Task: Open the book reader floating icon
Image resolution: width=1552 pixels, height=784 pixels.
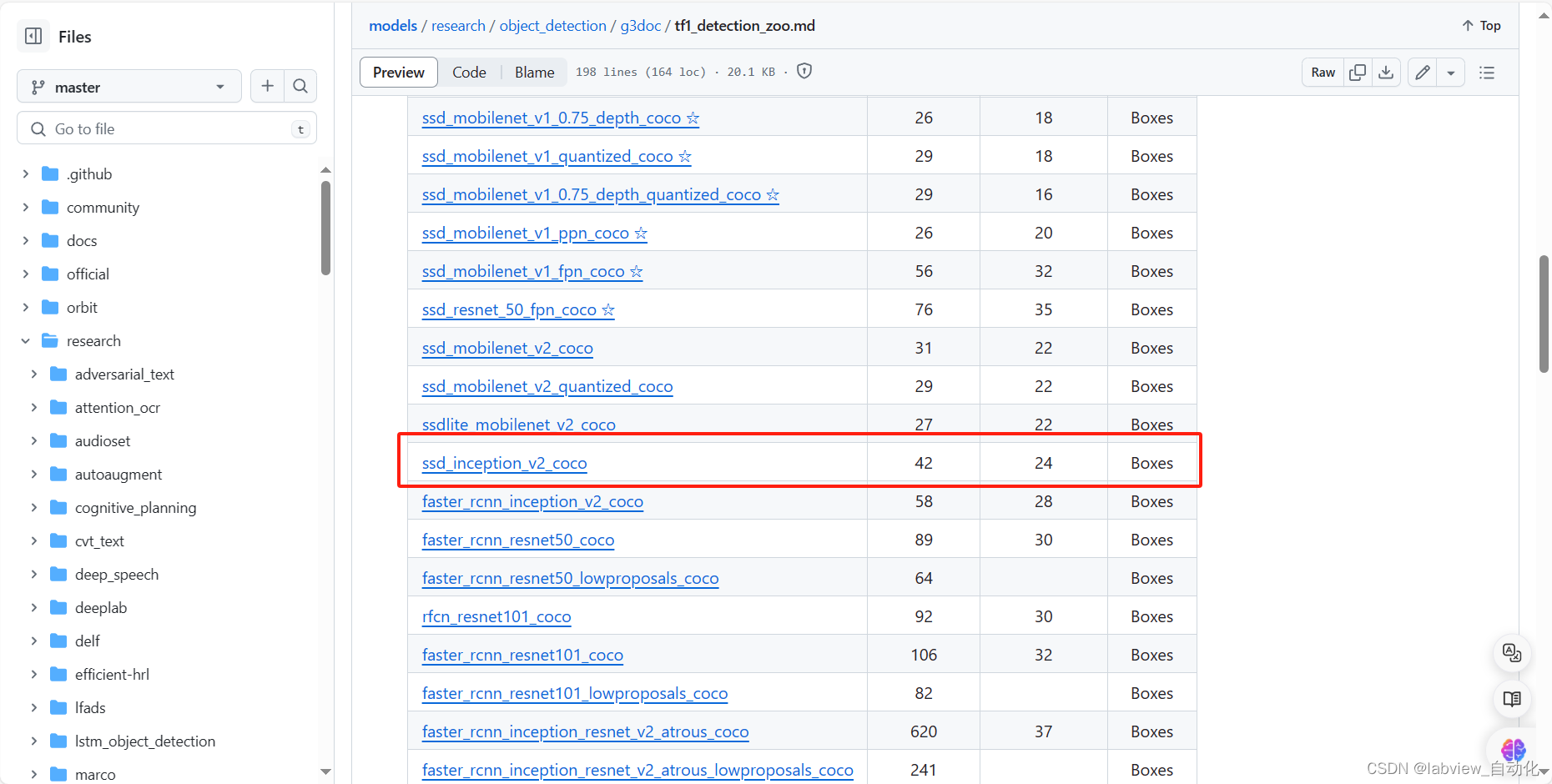Action: coord(1512,699)
